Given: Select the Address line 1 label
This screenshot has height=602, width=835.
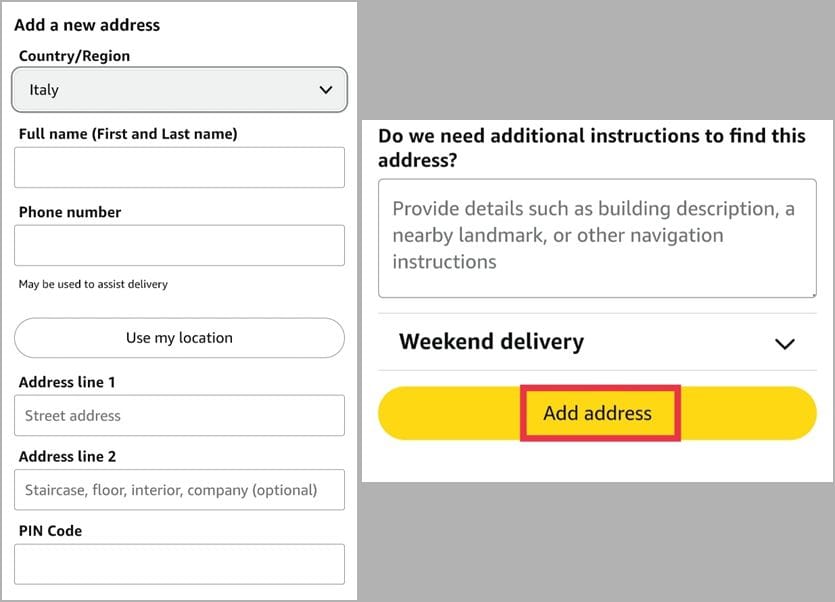Looking at the screenshot, I should [67, 382].
